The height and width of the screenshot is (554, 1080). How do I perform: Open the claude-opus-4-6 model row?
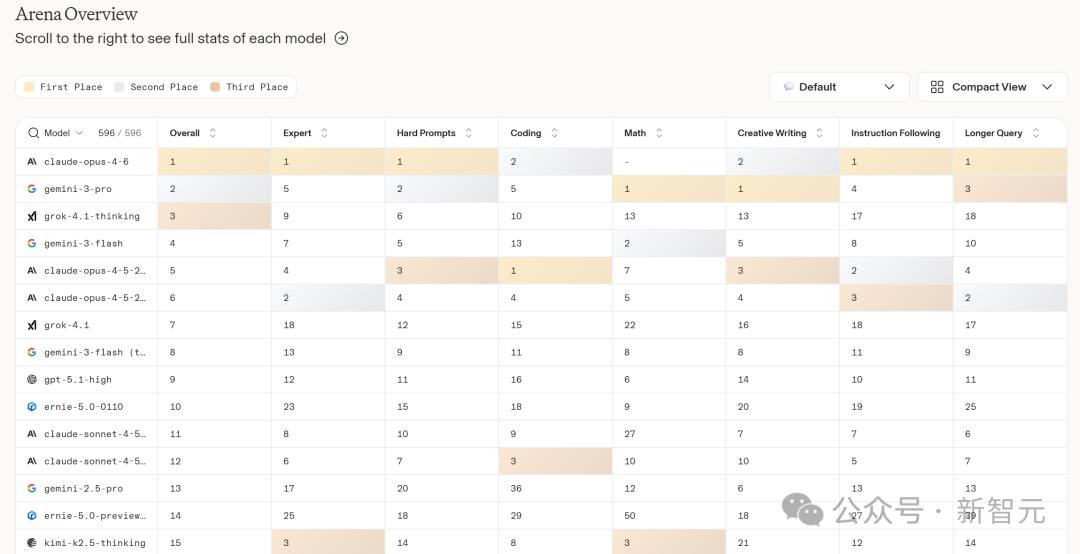coord(541,162)
